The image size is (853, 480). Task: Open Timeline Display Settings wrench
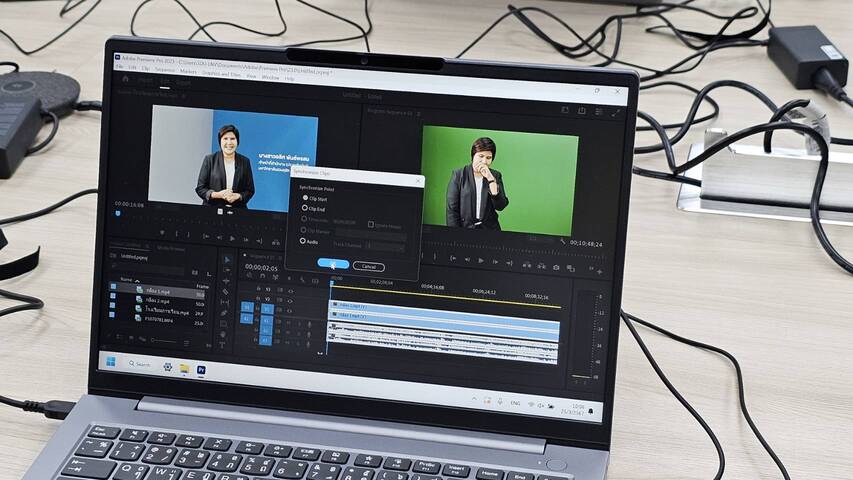302,280
